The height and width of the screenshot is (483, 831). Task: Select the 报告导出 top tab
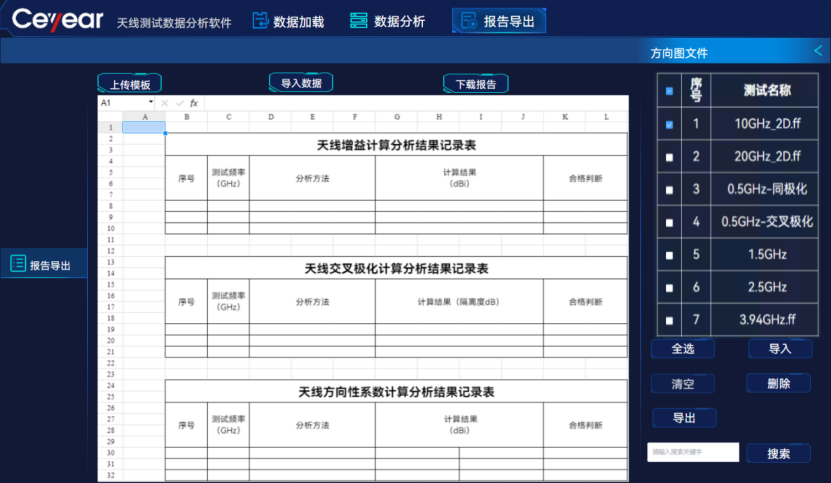pyautogui.click(x=499, y=21)
